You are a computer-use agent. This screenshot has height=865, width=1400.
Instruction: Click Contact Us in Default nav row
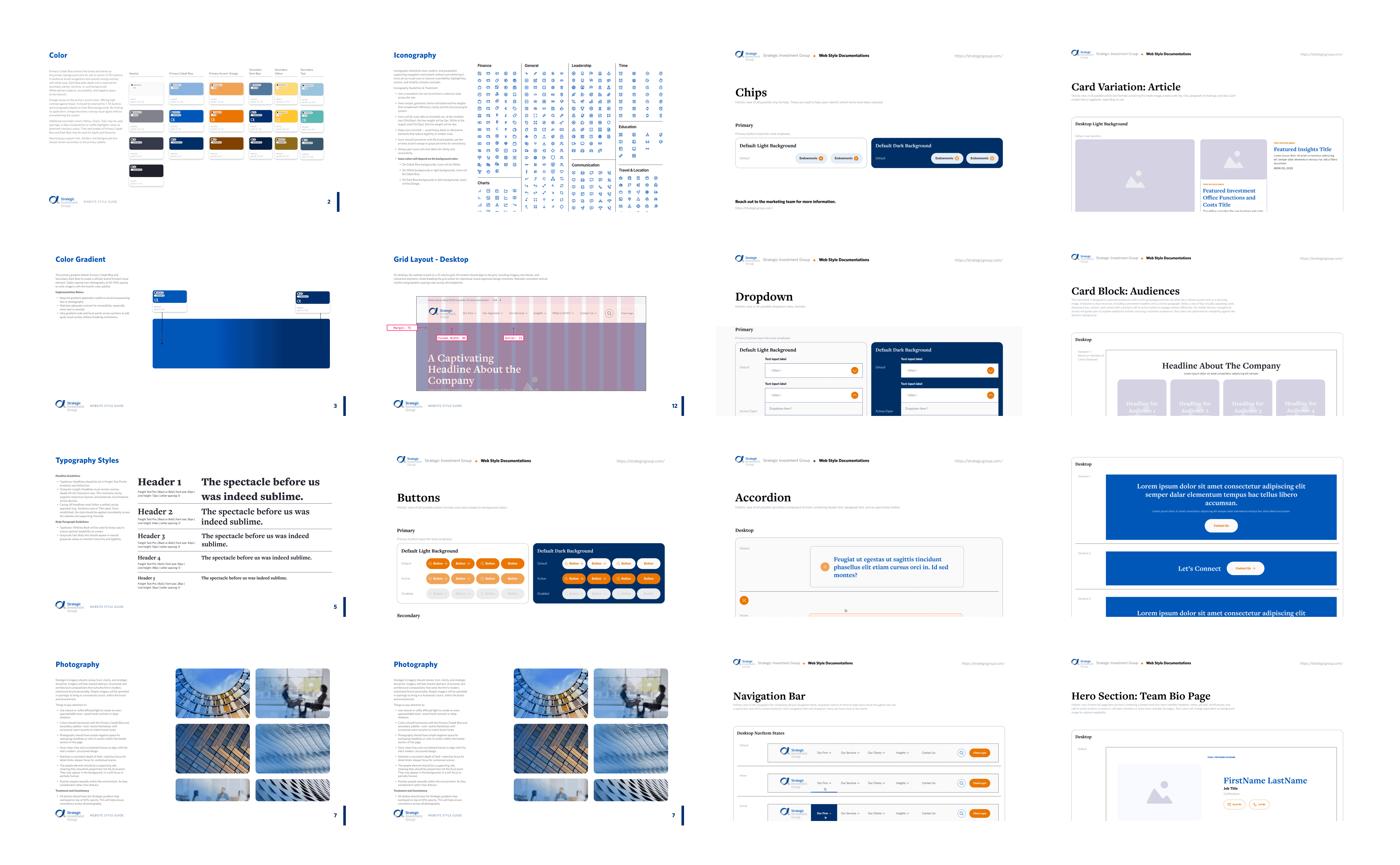(928, 753)
